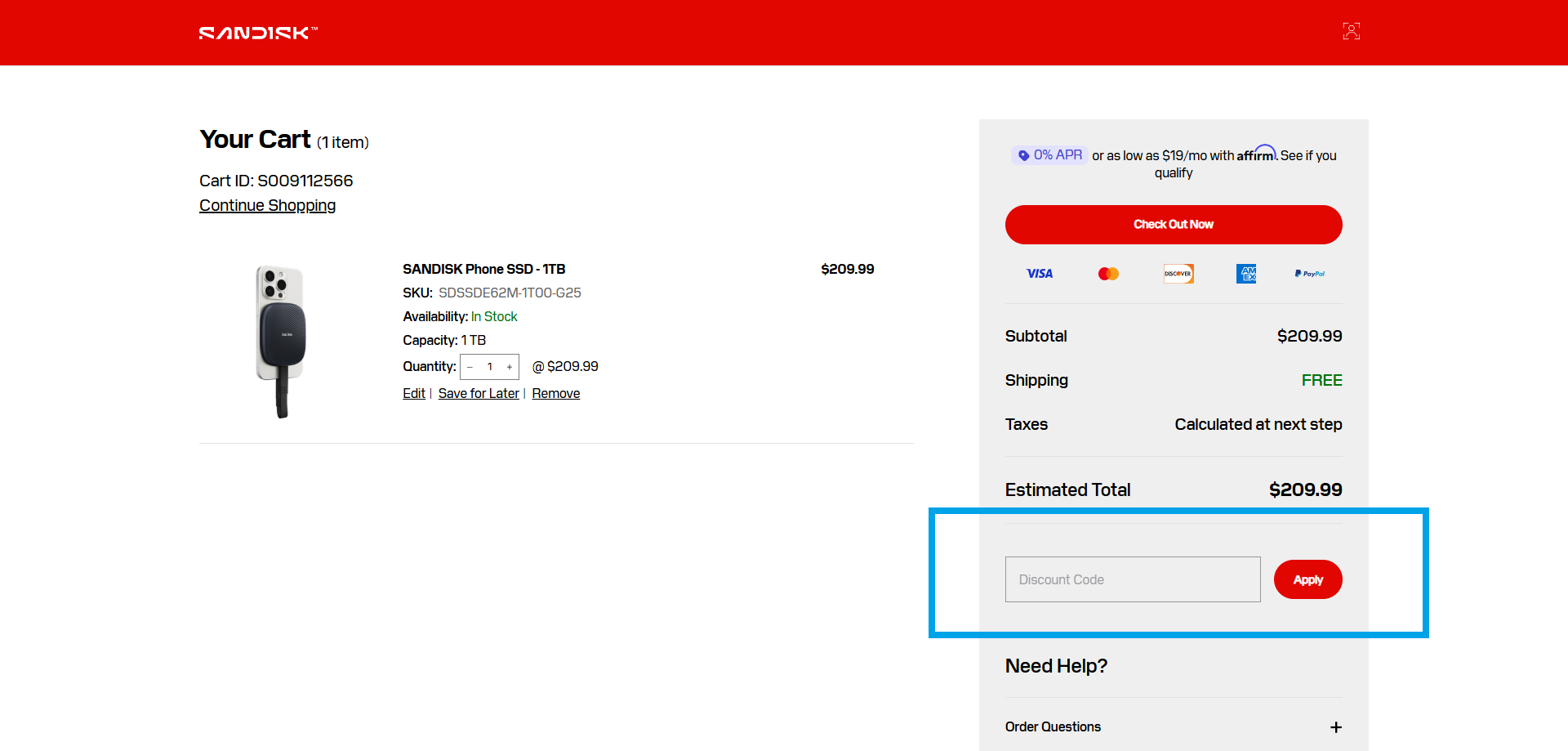This screenshot has height=751, width=1568.
Task: Select the Discover payment icon
Action: coord(1178,274)
